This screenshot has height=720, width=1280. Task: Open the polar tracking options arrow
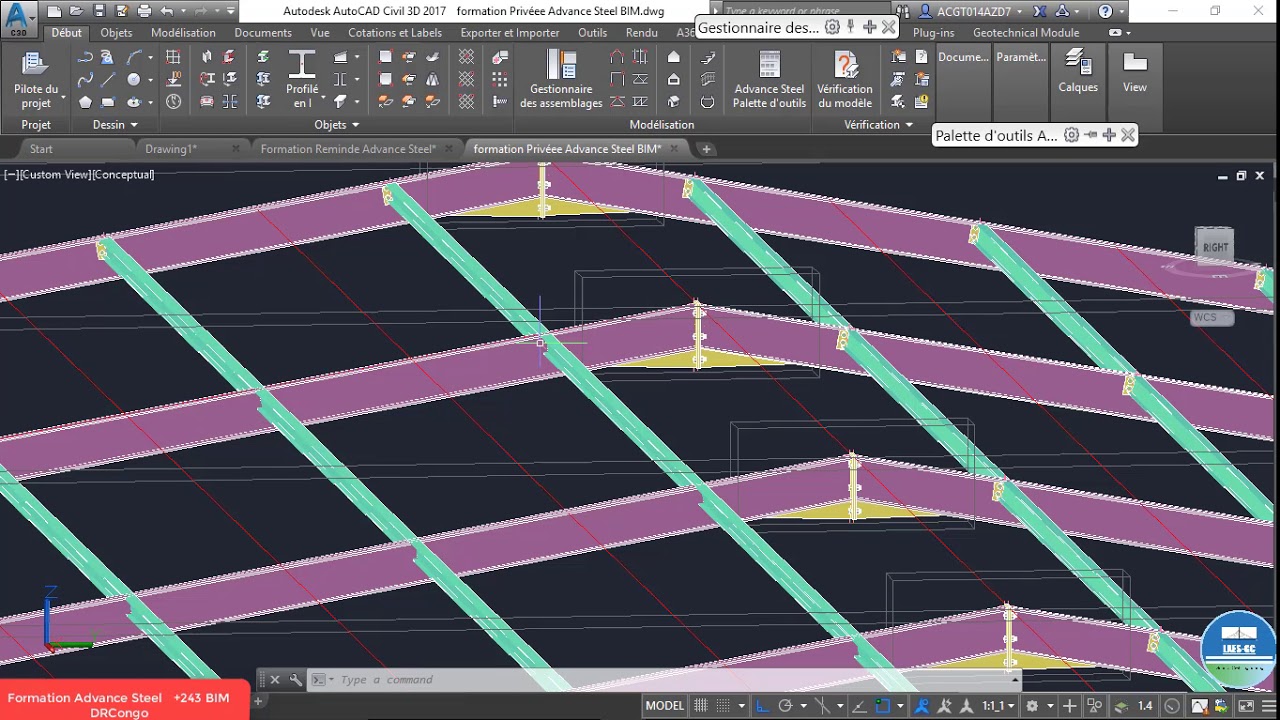[x=802, y=705]
